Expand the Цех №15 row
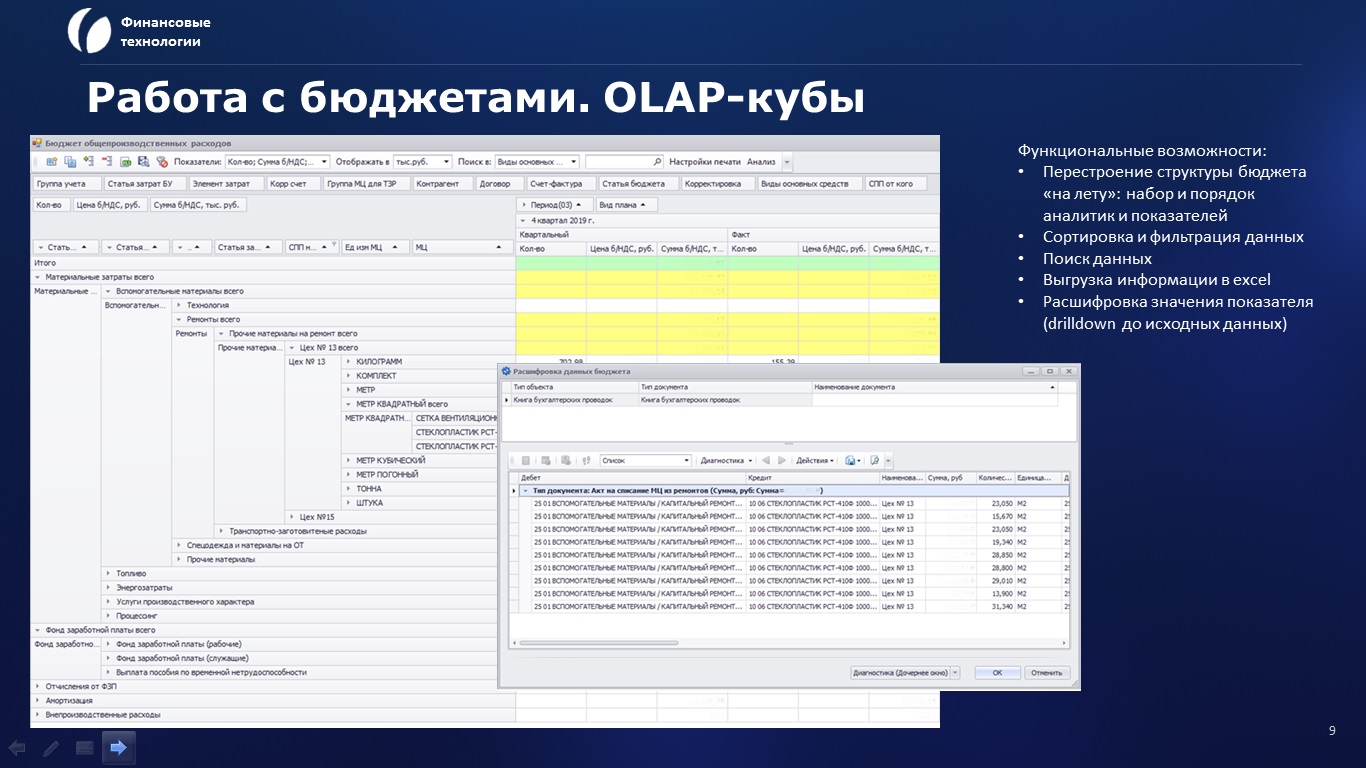This screenshot has width=1366, height=768. click(291, 517)
